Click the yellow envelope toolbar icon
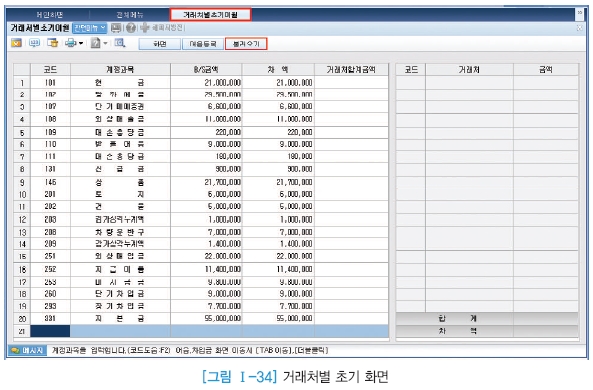This screenshot has height=390, width=593. 16,44
